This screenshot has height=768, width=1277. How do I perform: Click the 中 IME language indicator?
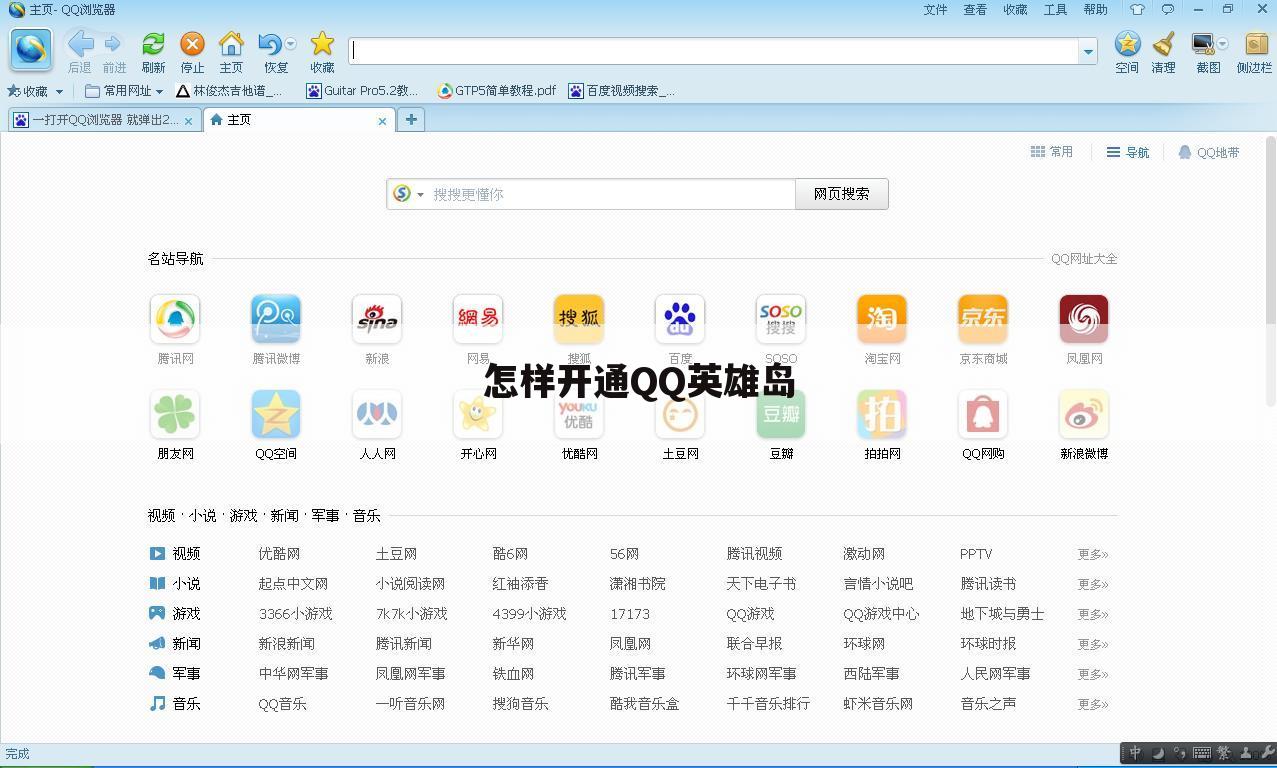(1135, 753)
